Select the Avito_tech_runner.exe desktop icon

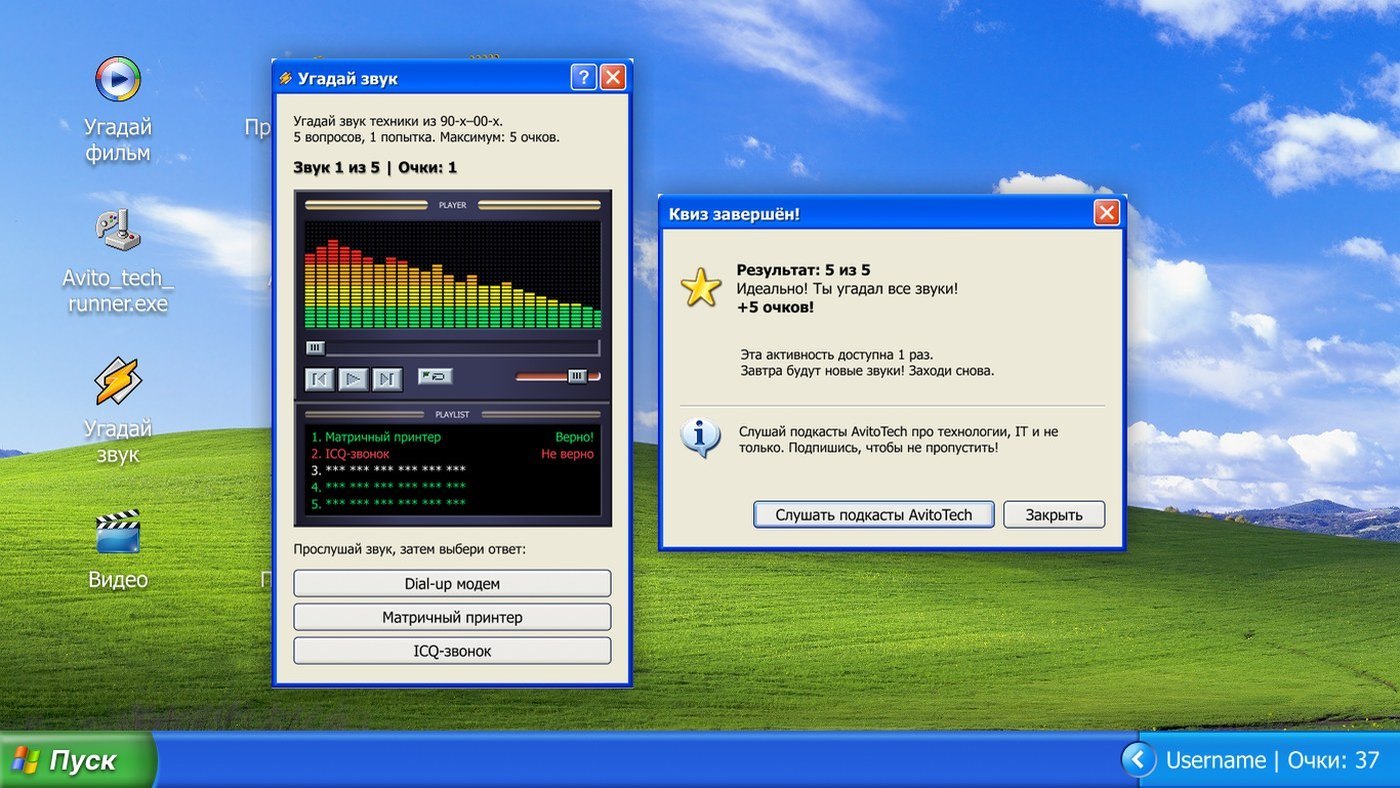(118, 261)
